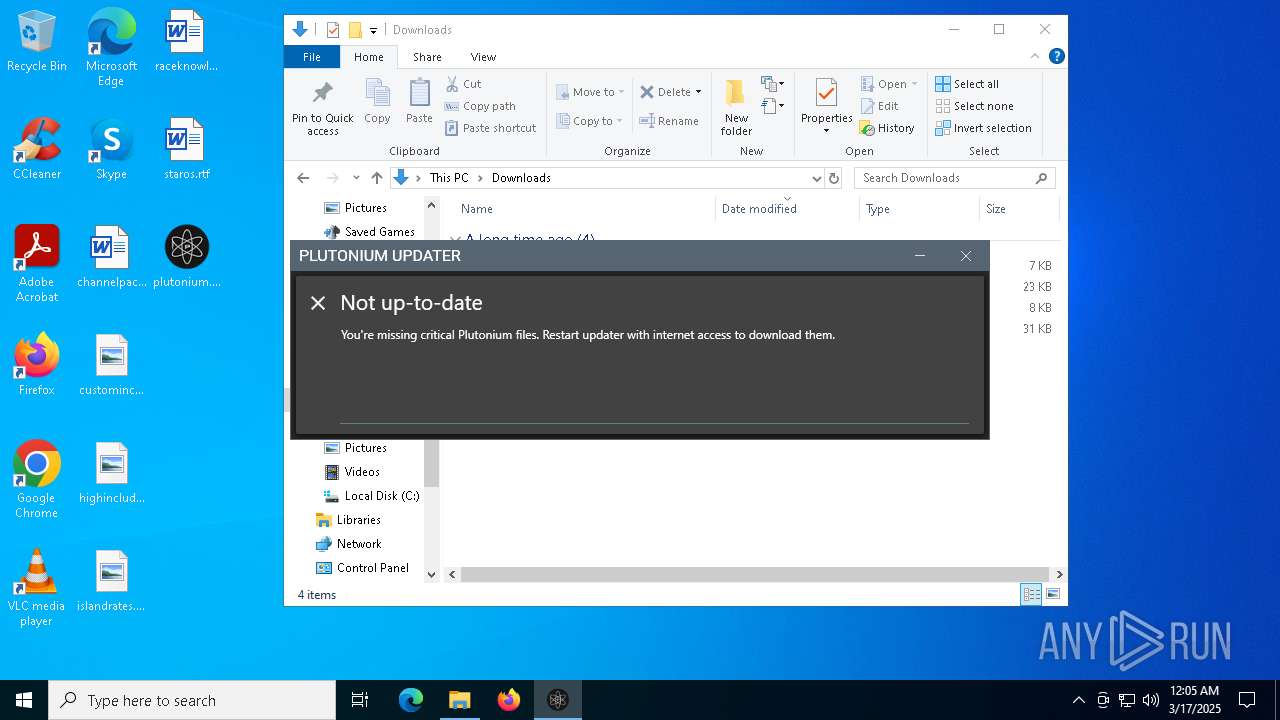Click horizontal scrollbar in file list
1280x720 pixels.
[757, 575]
